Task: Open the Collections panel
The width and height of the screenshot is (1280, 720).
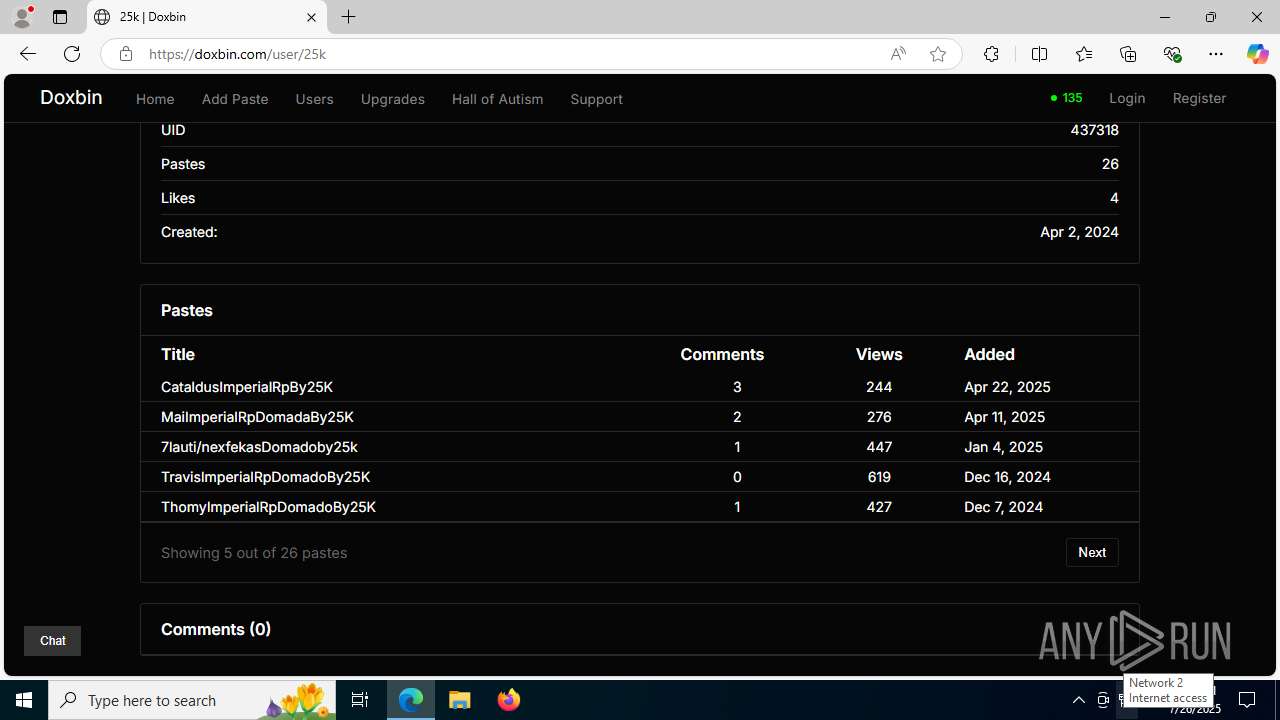Action: click(x=1128, y=54)
